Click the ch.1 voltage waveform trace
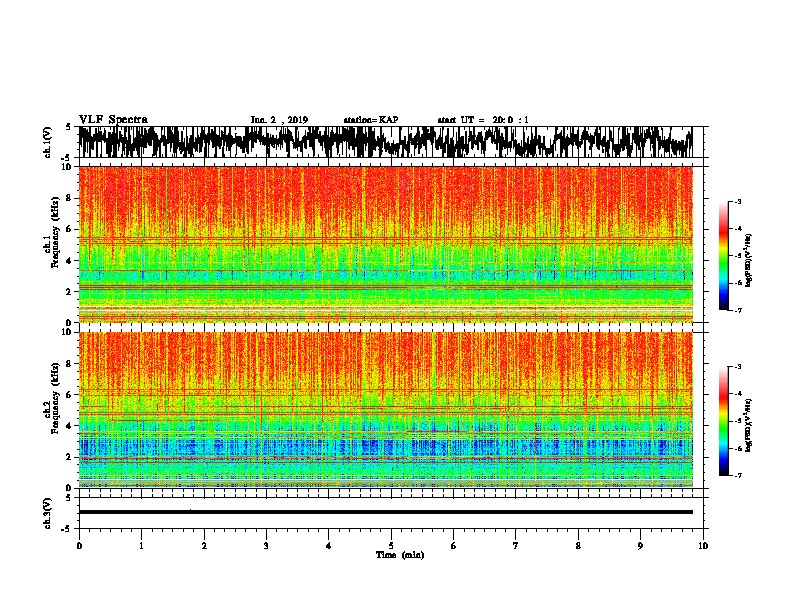This screenshot has height=612, width=792. pos(385,142)
